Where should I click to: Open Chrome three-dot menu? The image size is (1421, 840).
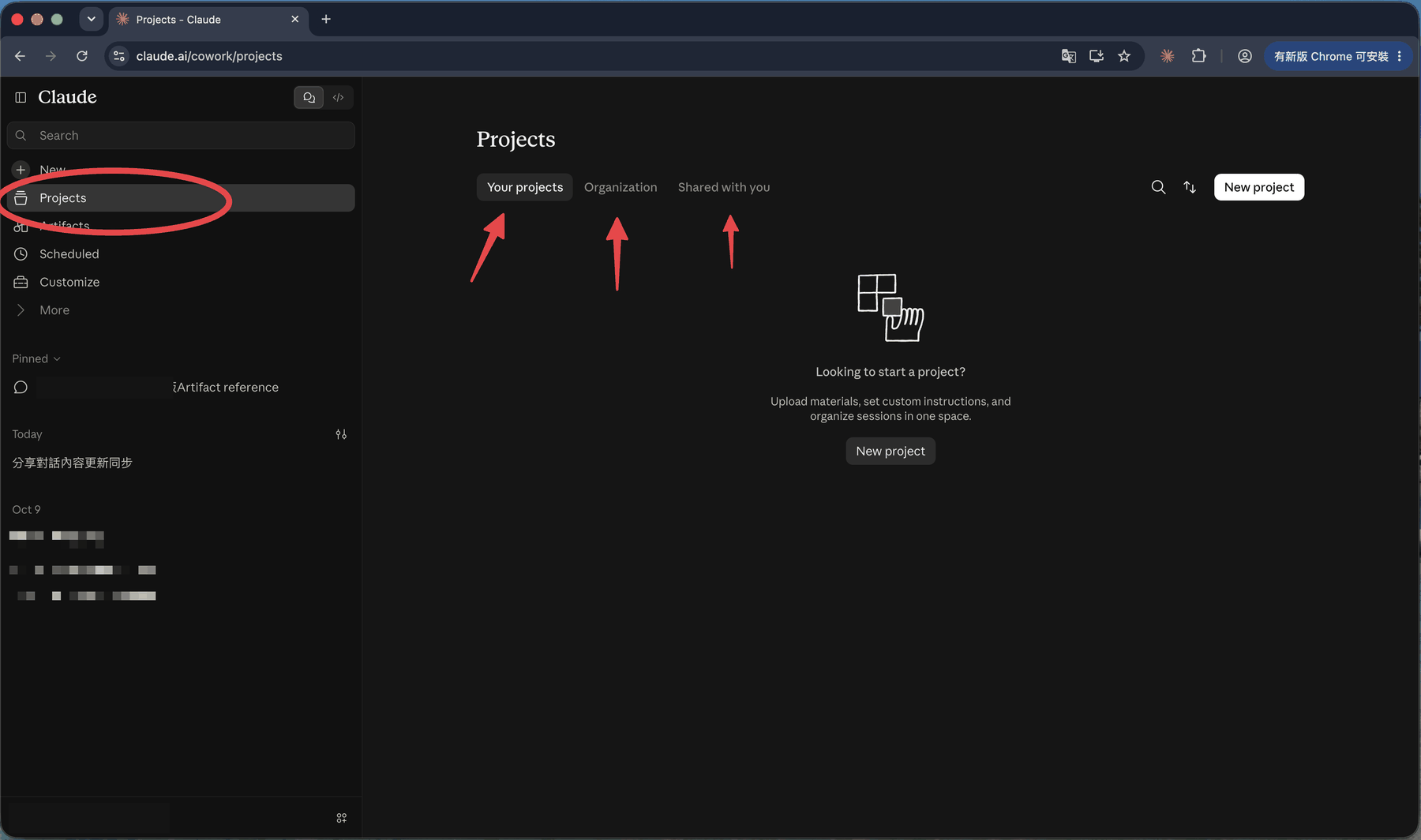[1400, 56]
